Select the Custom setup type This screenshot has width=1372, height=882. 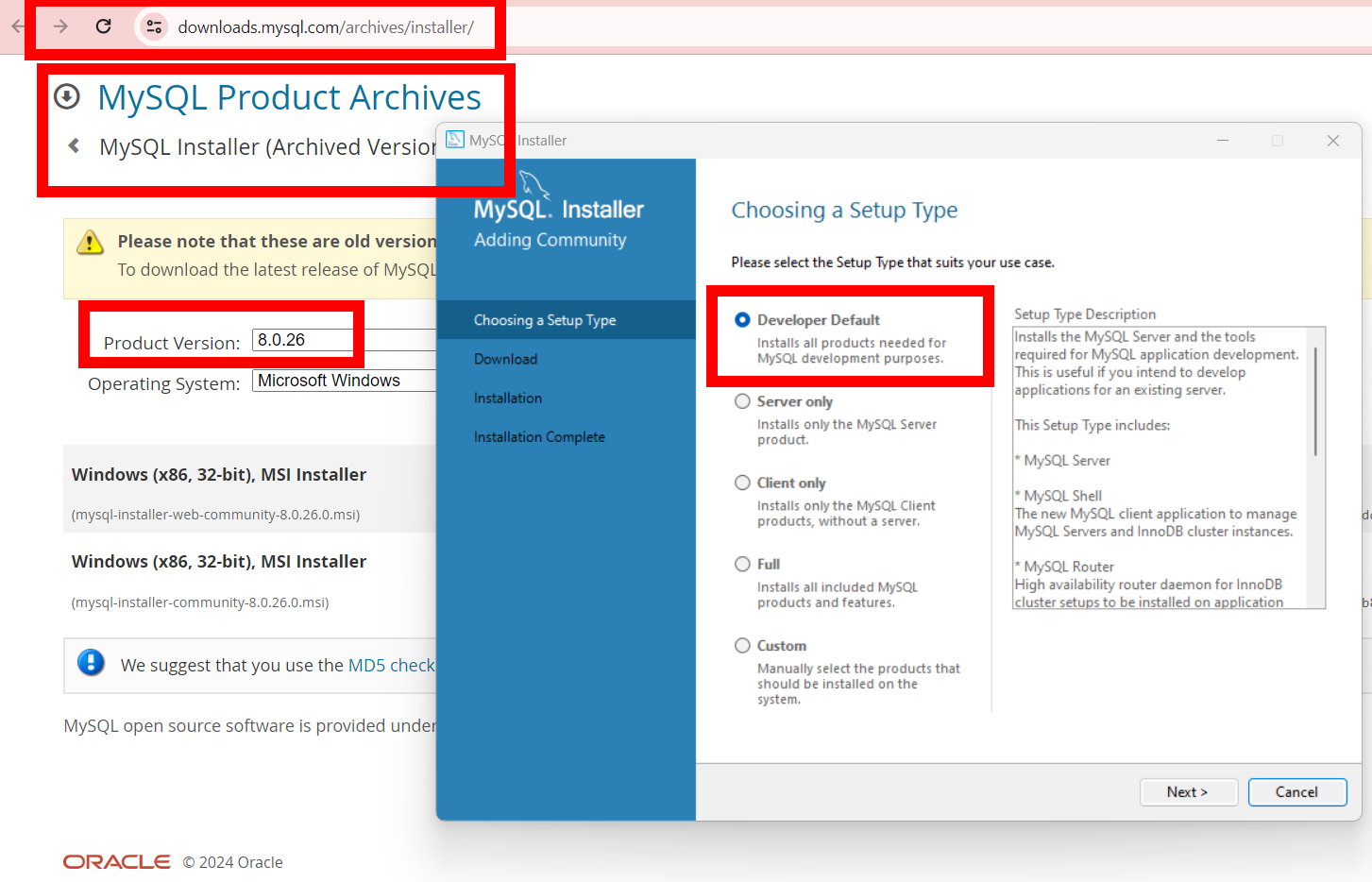[x=743, y=645]
